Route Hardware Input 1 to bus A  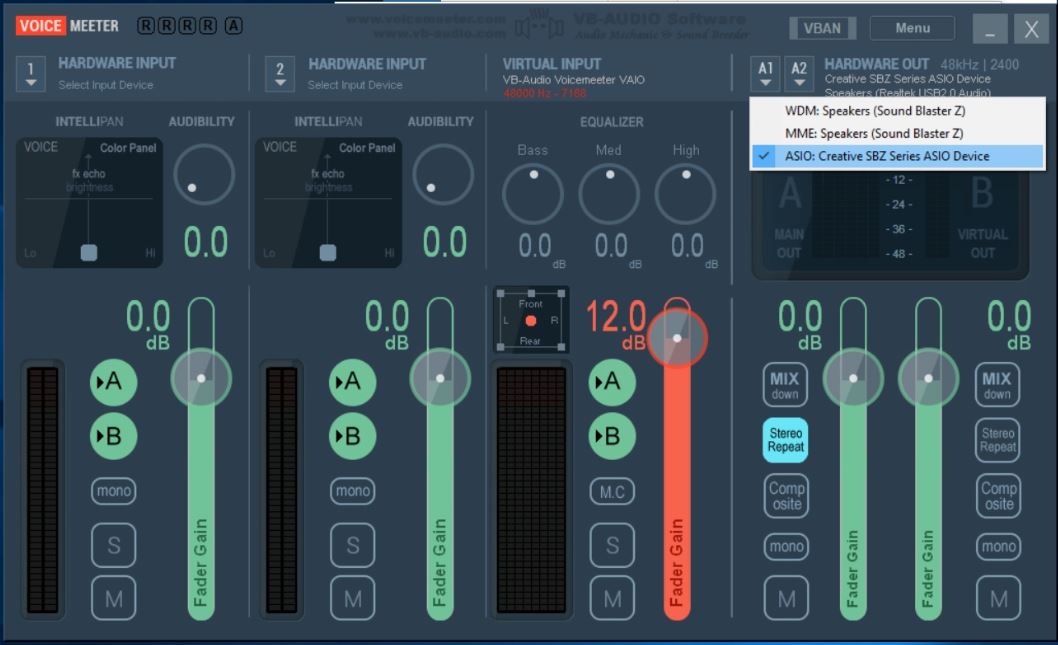(113, 382)
